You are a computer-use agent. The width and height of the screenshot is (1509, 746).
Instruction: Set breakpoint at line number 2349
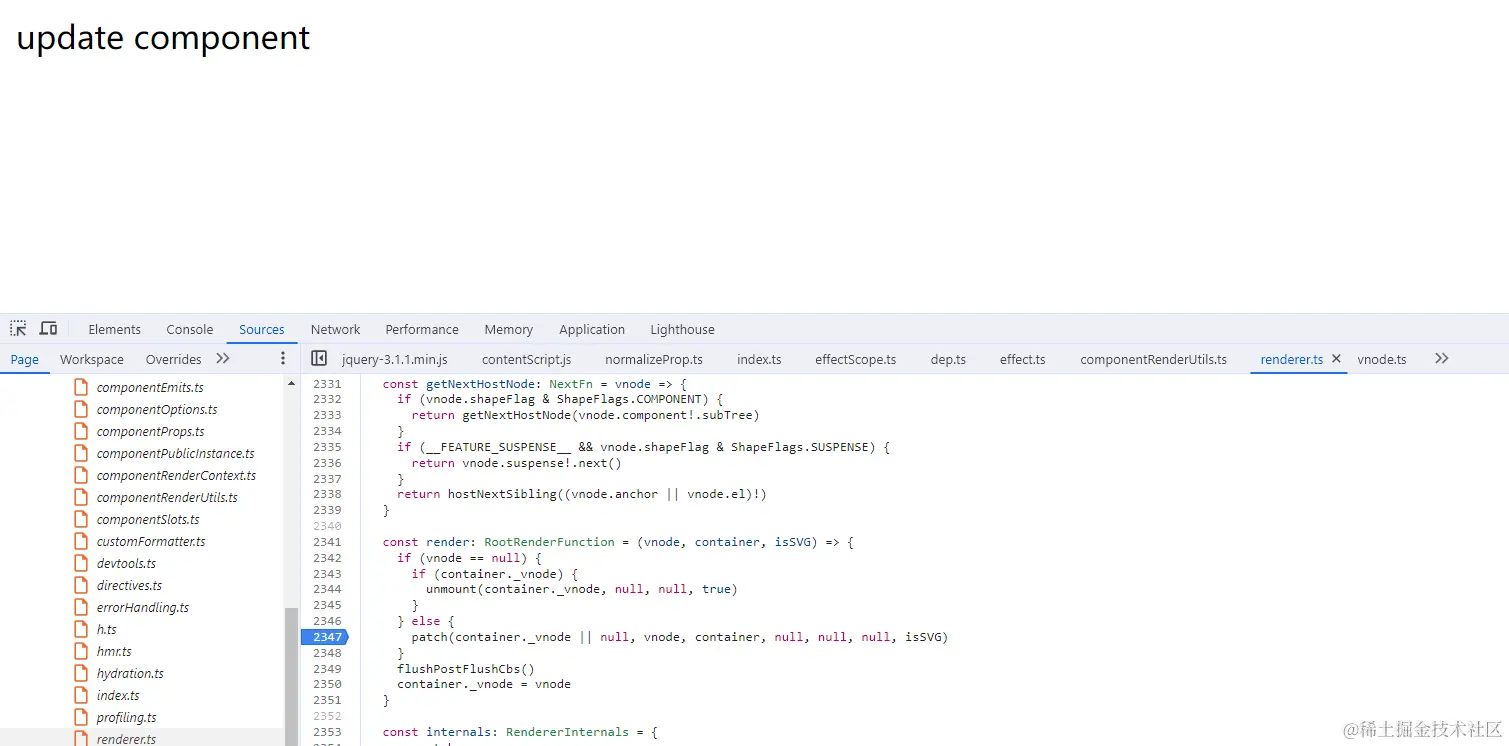click(x=327, y=669)
